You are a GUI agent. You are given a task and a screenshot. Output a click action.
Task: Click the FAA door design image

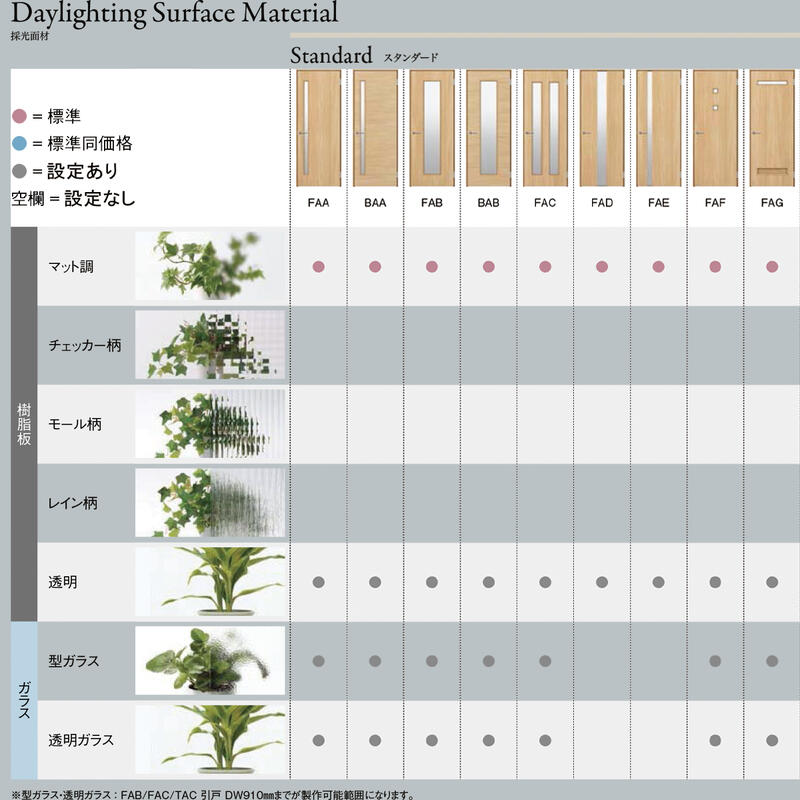click(x=318, y=128)
